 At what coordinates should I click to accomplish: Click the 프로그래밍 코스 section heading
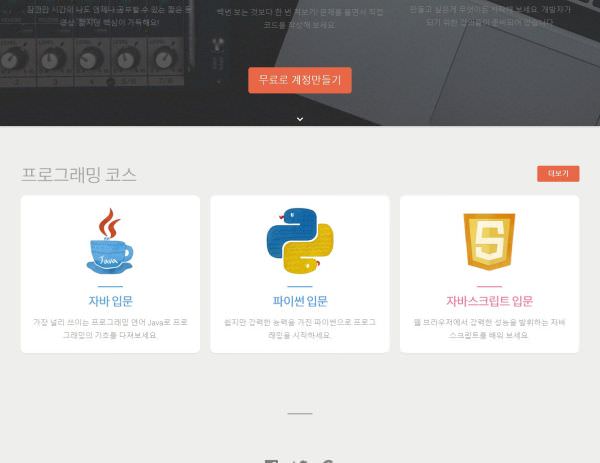pos(79,175)
